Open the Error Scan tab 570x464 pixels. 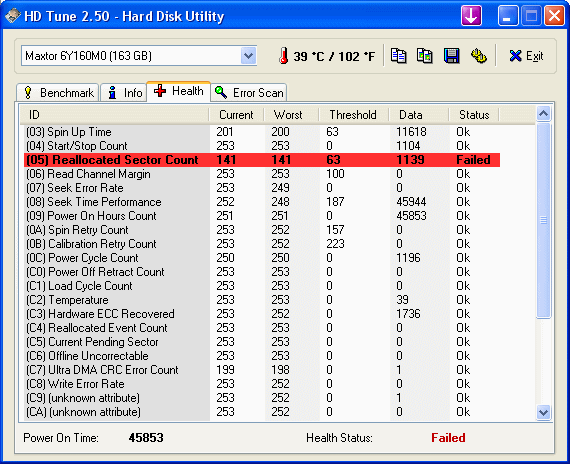249,93
